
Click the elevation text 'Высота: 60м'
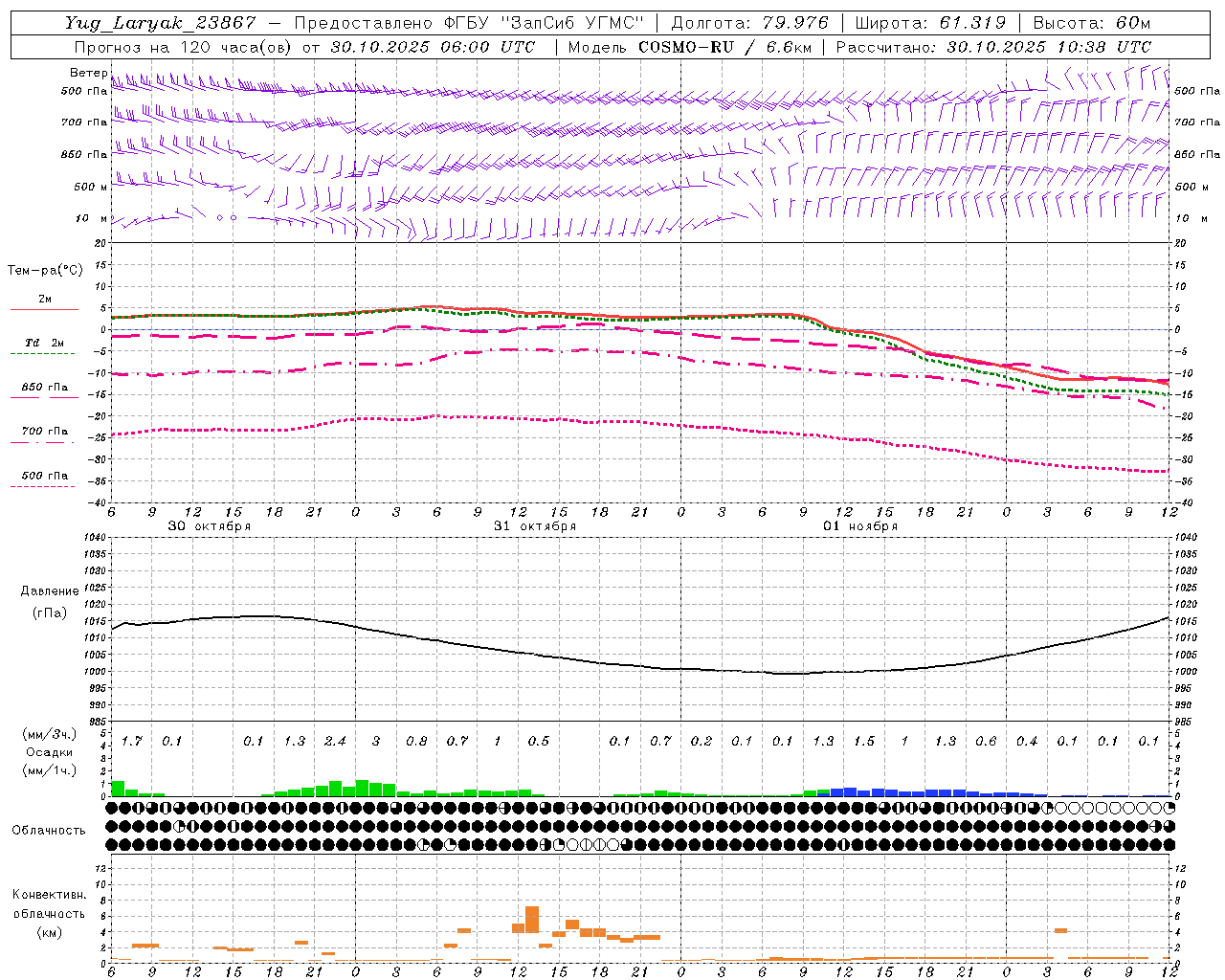pos(1092,23)
